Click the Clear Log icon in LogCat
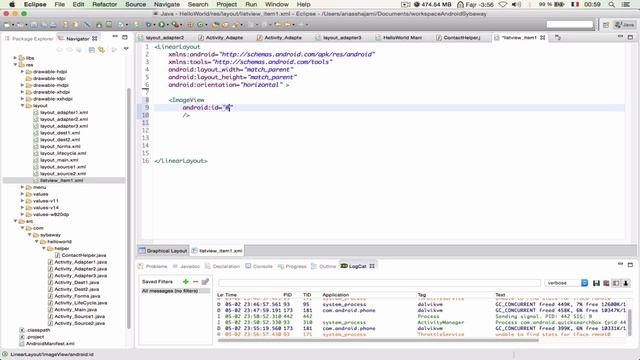The image size is (640, 360). tap(606, 283)
